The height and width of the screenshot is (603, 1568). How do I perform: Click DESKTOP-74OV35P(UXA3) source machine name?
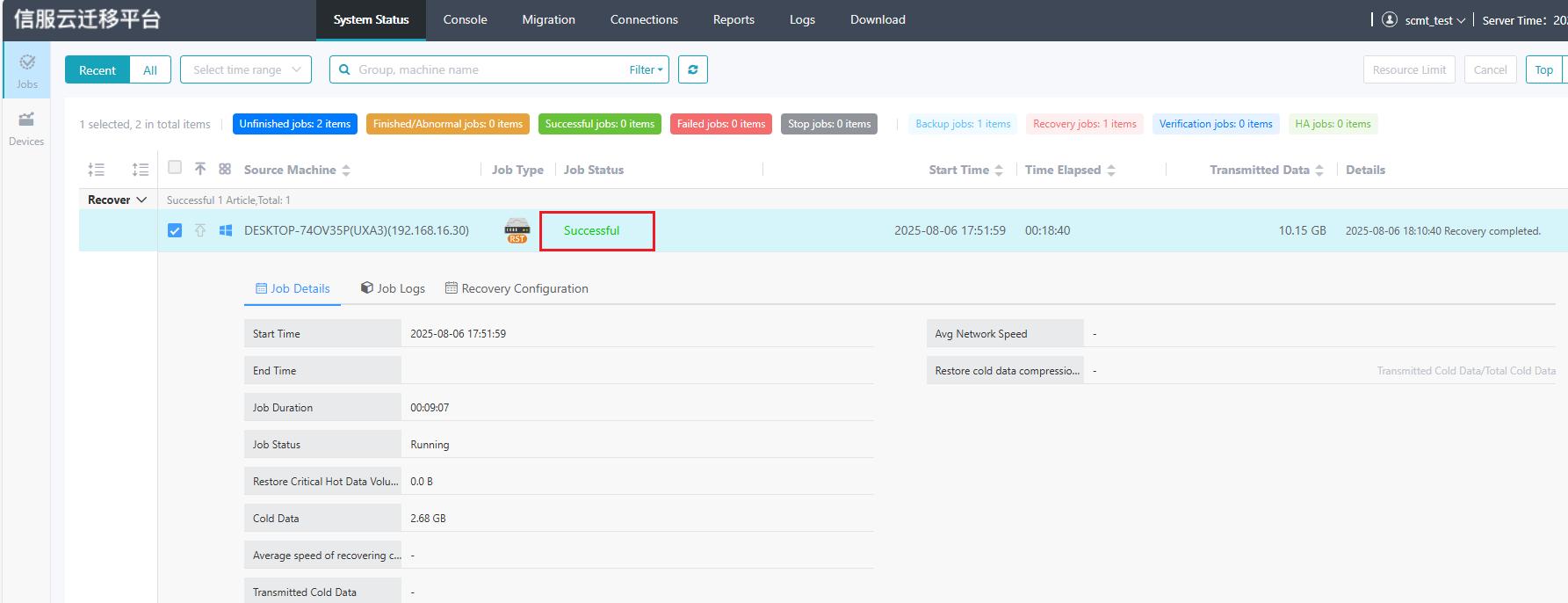357,230
